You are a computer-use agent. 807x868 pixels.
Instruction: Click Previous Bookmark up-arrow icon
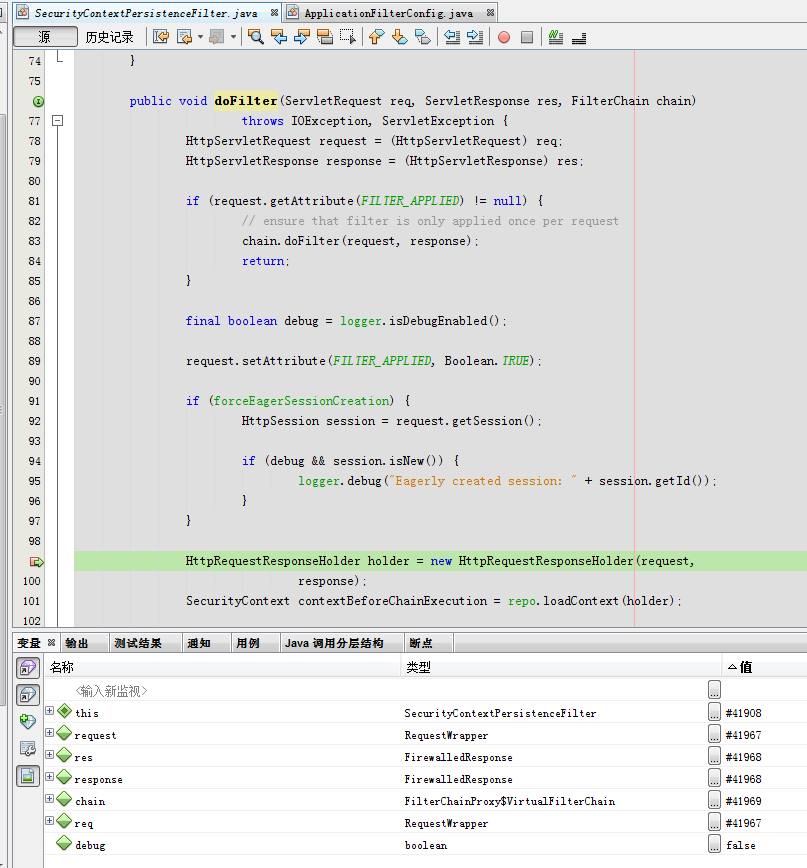coord(376,37)
